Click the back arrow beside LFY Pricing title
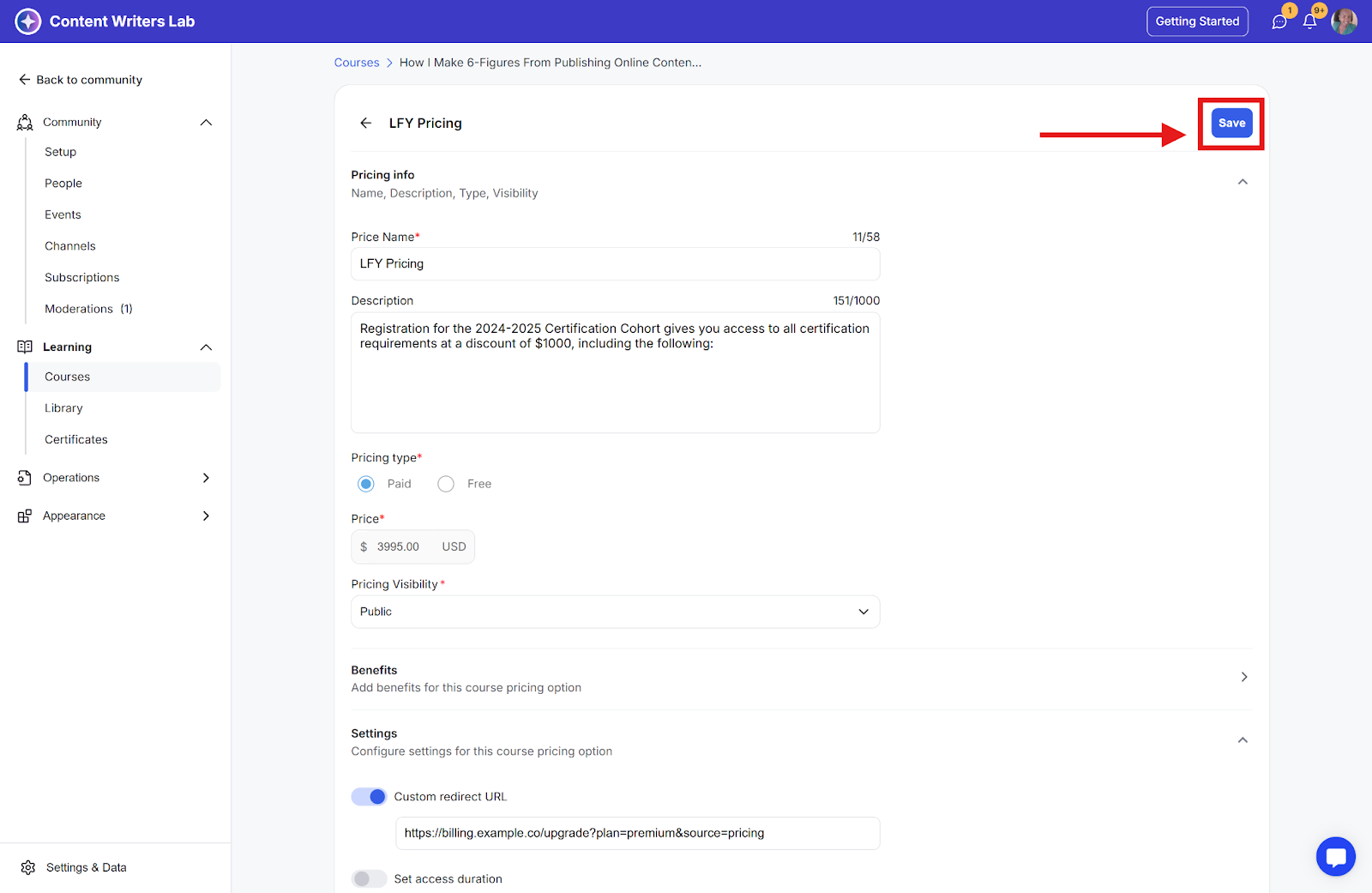 (x=366, y=123)
